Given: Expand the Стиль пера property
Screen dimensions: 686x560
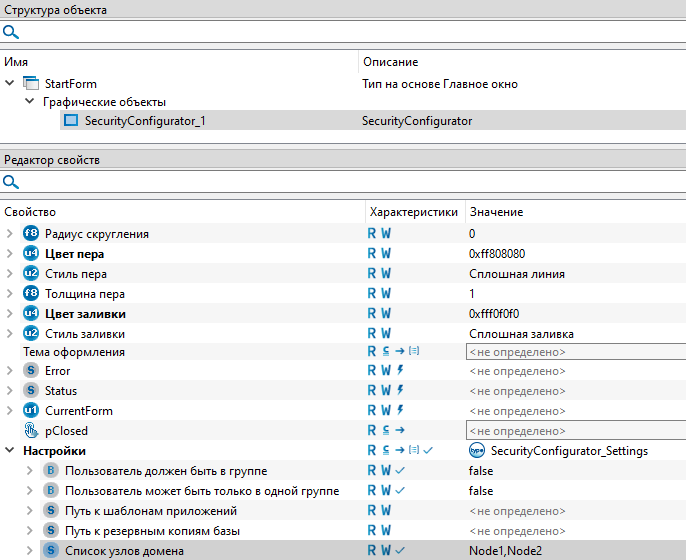Looking at the screenshot, I should pos(10,274).
